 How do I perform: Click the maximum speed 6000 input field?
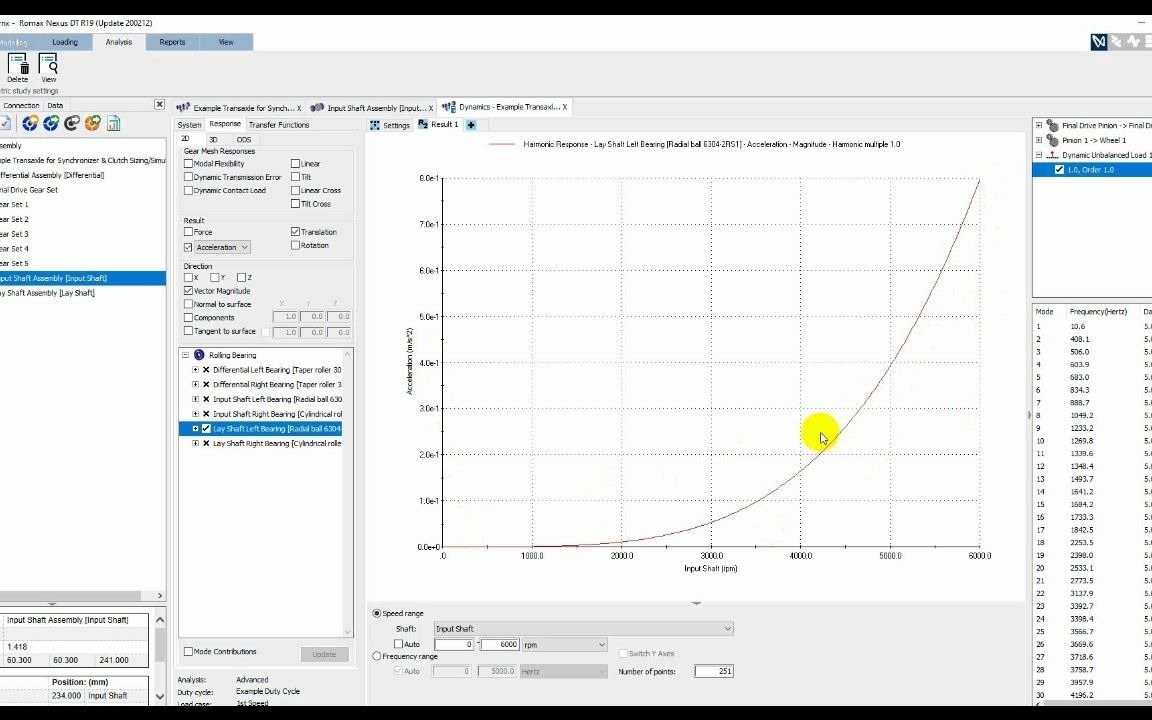(x=500, y=644)
